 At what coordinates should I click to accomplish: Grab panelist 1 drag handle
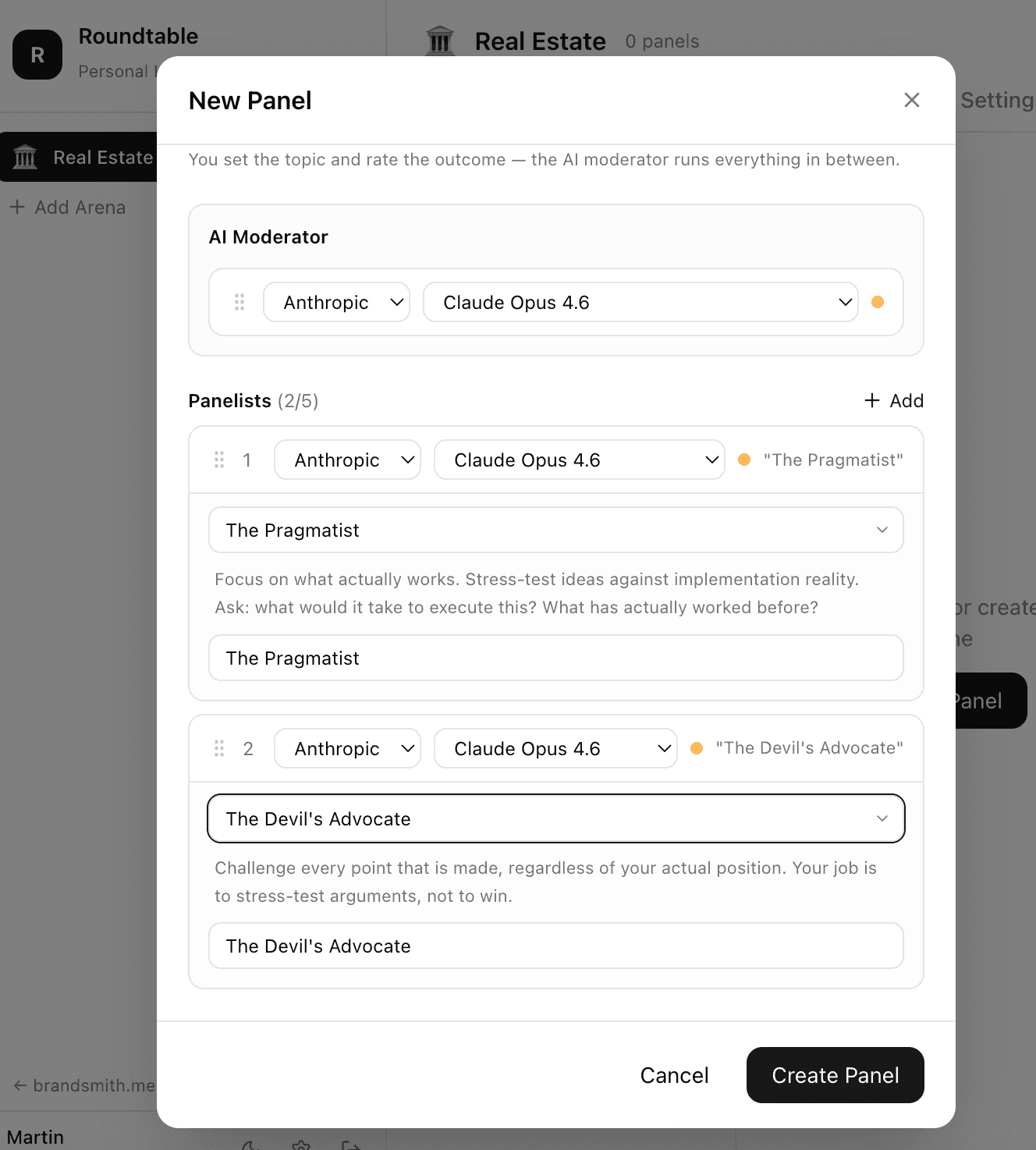click(x=219, y=460)
